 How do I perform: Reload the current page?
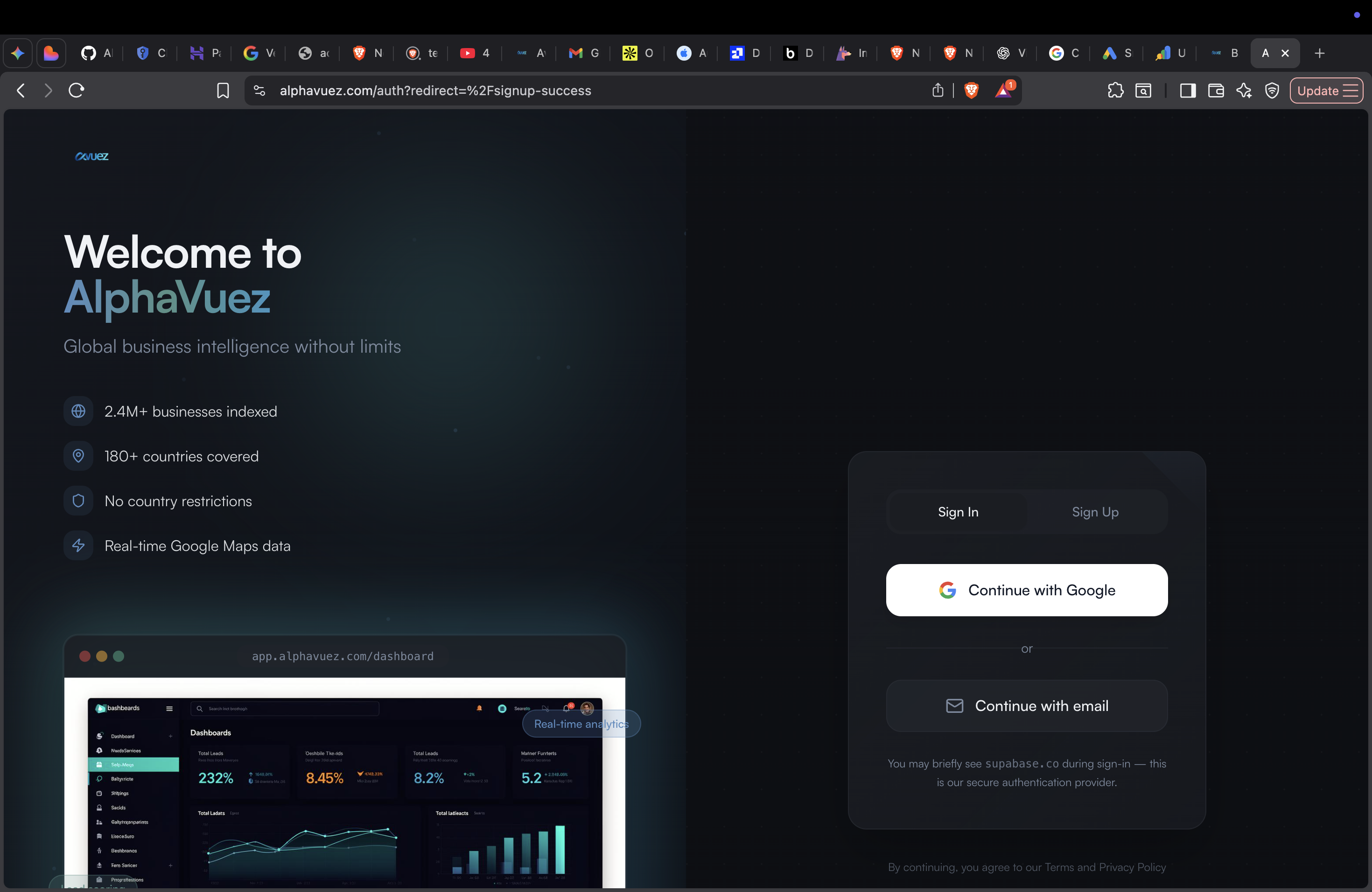coord(77,91)
